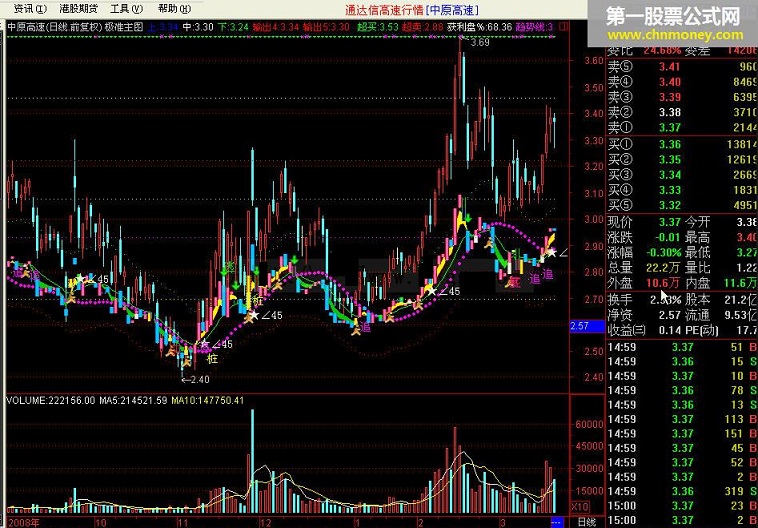
Task: Click the 趋势线 indicator label
Action: 535,27
